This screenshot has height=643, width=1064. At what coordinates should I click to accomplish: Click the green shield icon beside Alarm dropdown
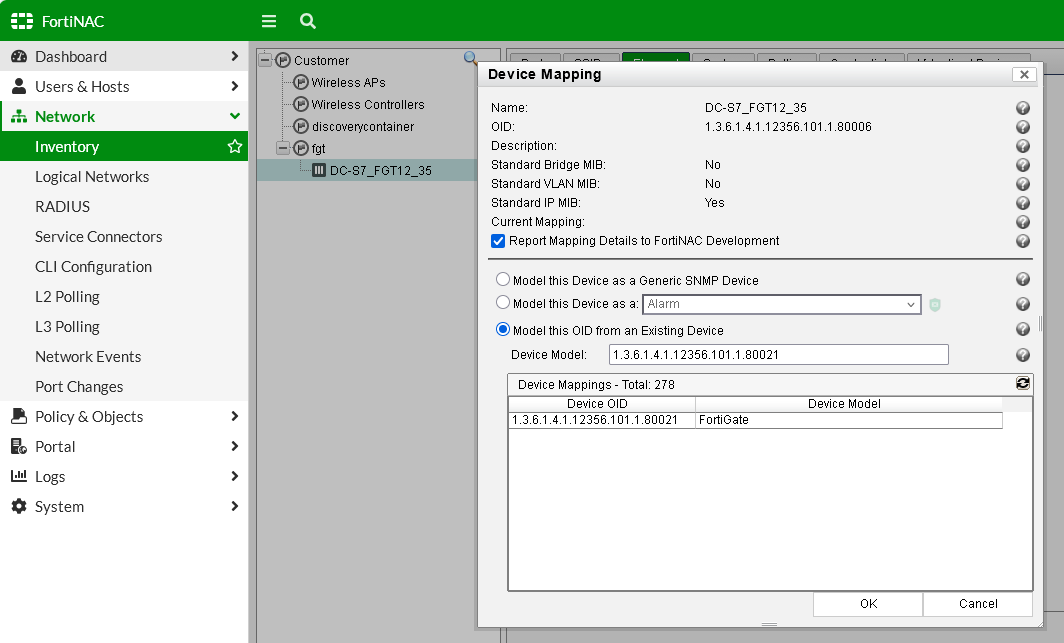click(x=934, y=305)
